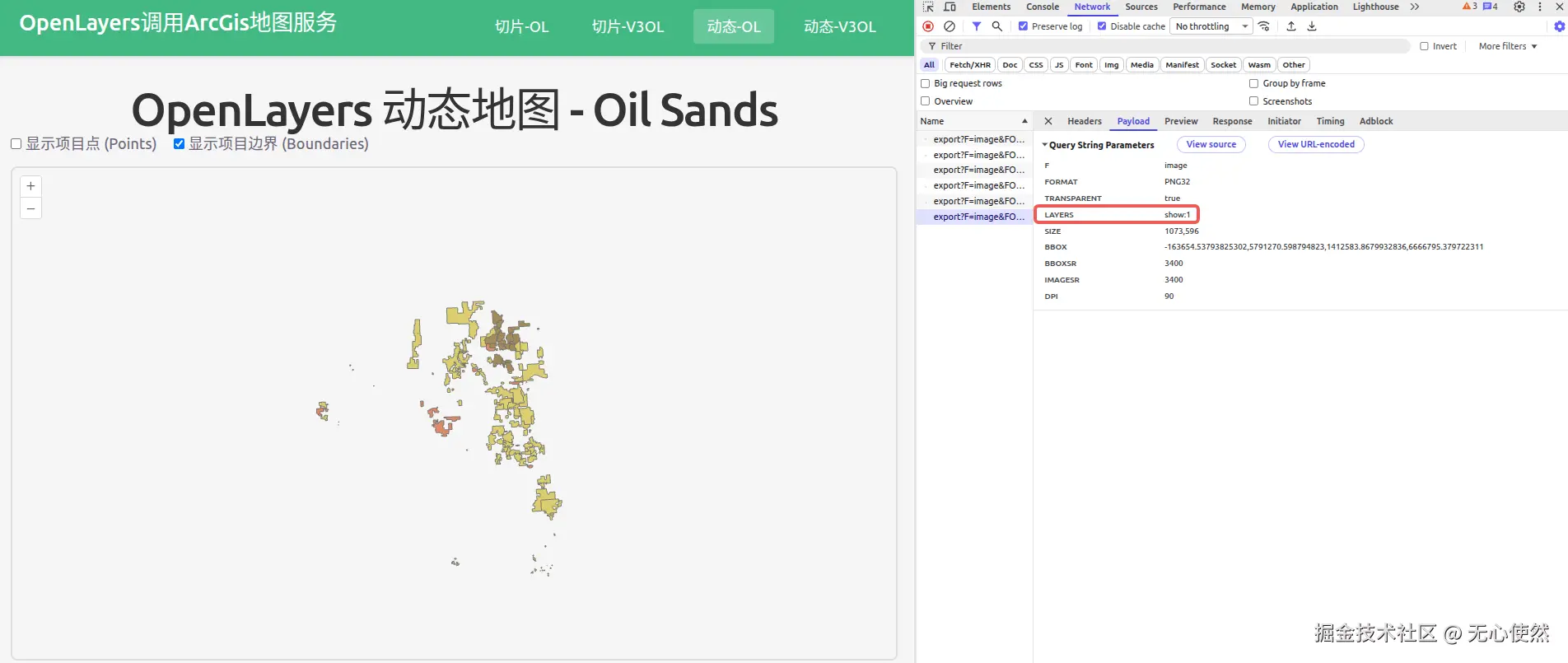1568x663 pixels.
Task: Click the OpenLayers调用ArcGis地图服务 site title
Action: 178,22
